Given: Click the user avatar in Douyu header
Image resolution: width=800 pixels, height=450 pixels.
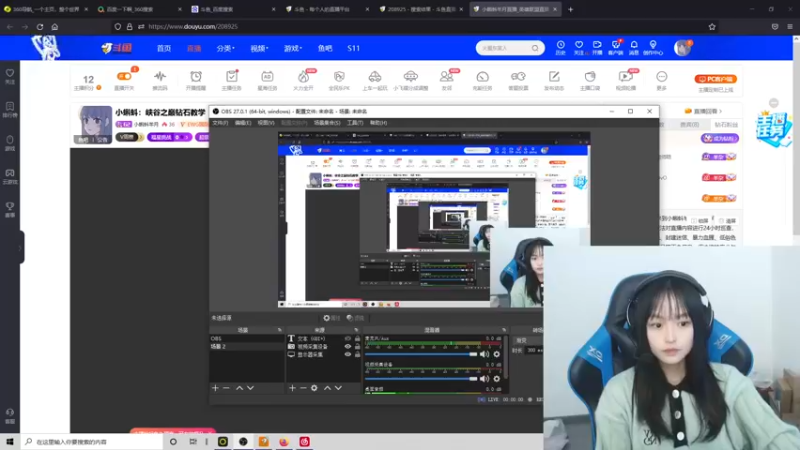Looking at the screenshot, I should pyautogui.click(x=682, y=48).
